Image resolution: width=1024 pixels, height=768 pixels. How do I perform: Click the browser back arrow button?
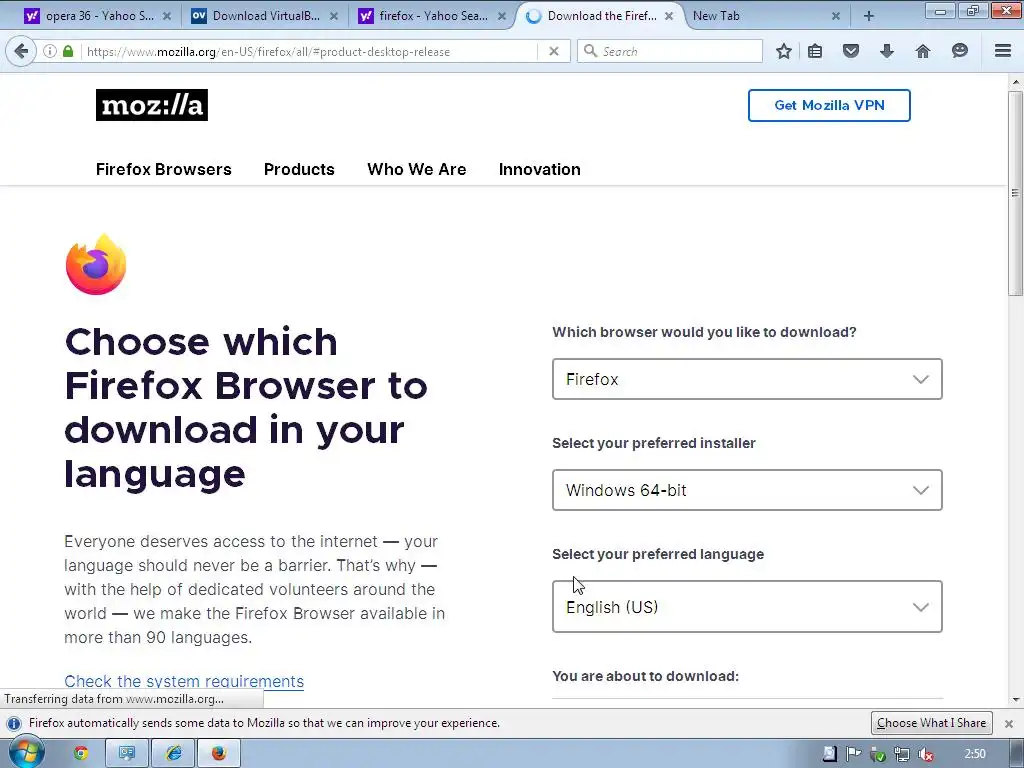[x=21, y=51]
